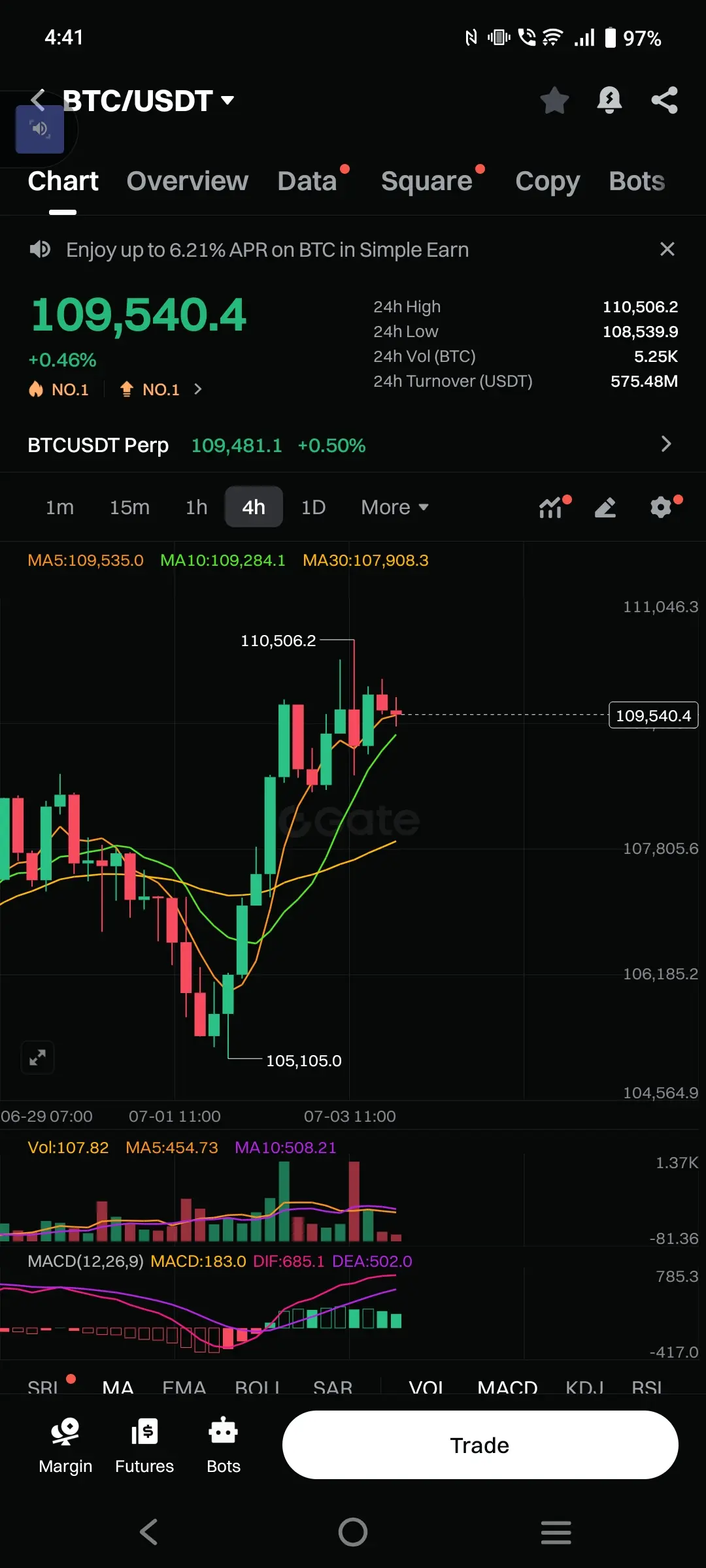Viewport: 706px width, 1568px height.
Task: Open the Square tab
Action: point(426,181)
